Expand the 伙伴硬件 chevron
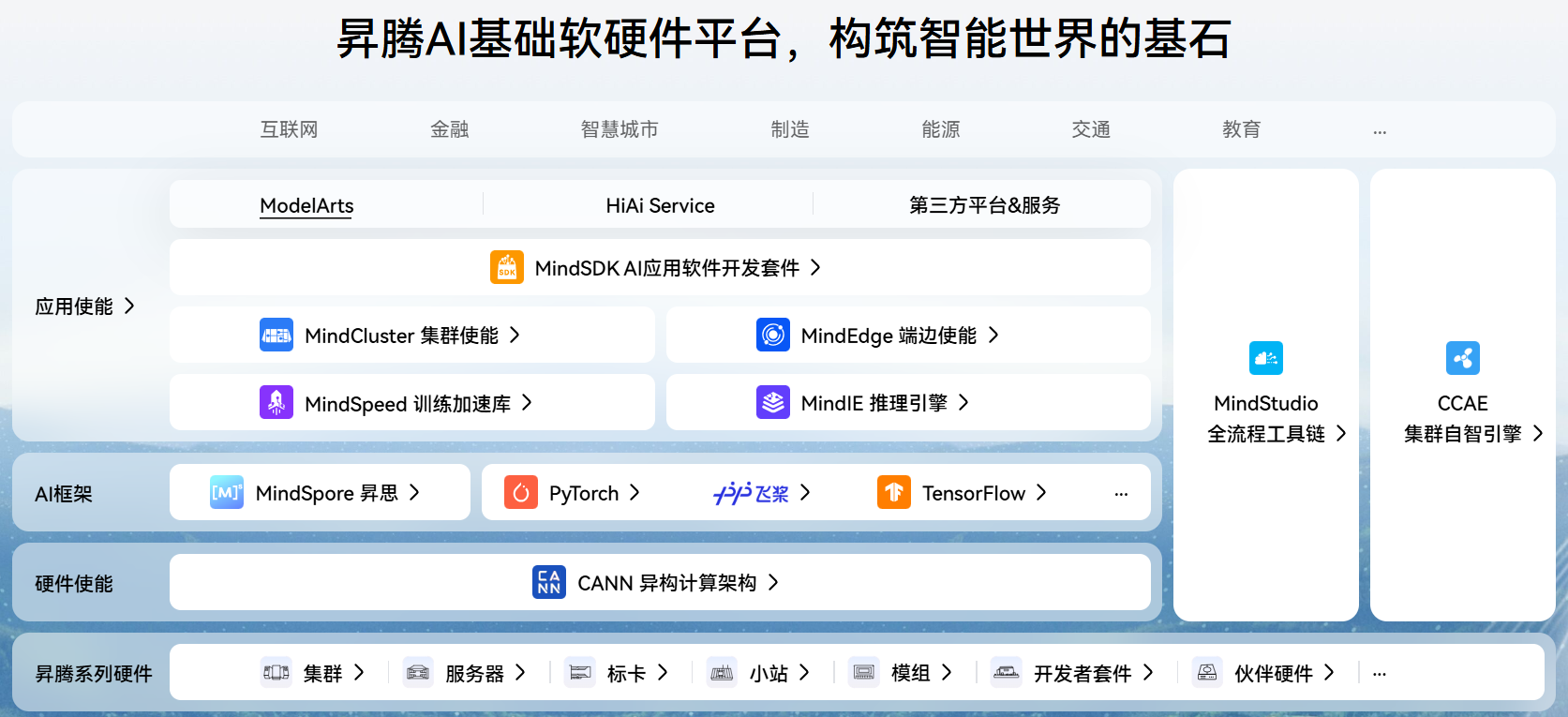1568x717 pixels. coord(1329,672)
